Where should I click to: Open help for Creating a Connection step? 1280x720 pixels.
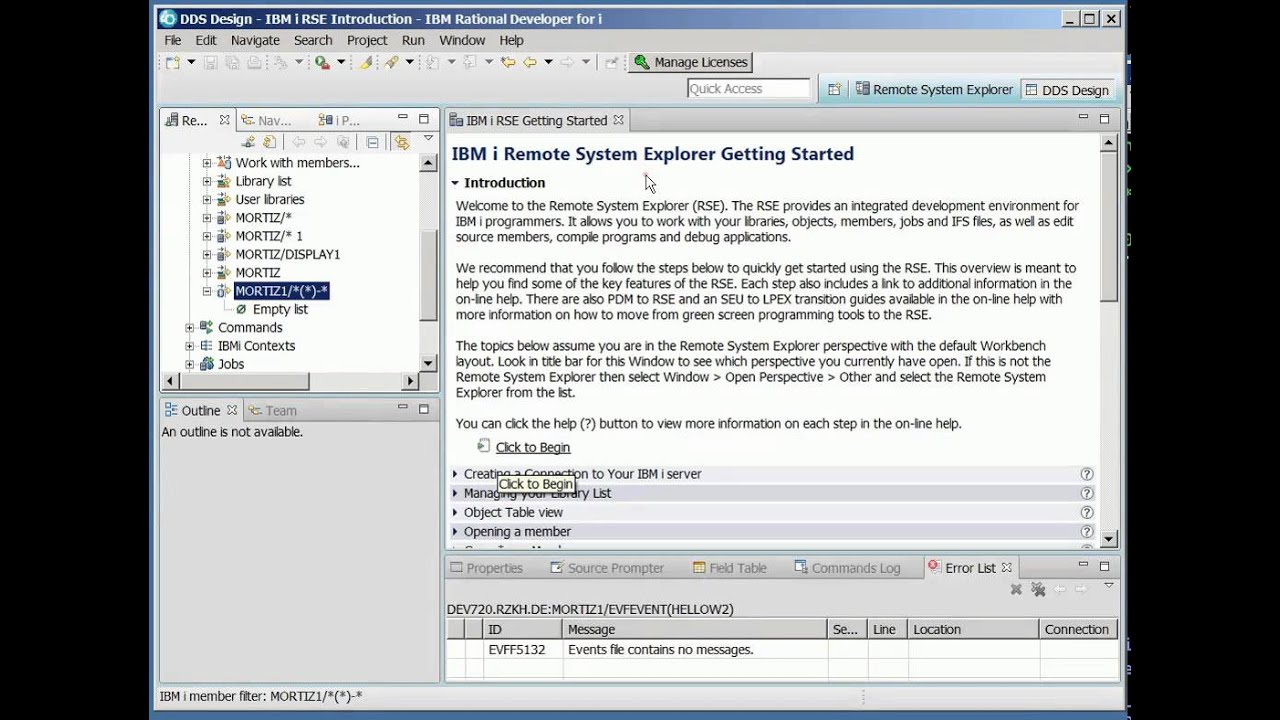tap(1087, 474)
